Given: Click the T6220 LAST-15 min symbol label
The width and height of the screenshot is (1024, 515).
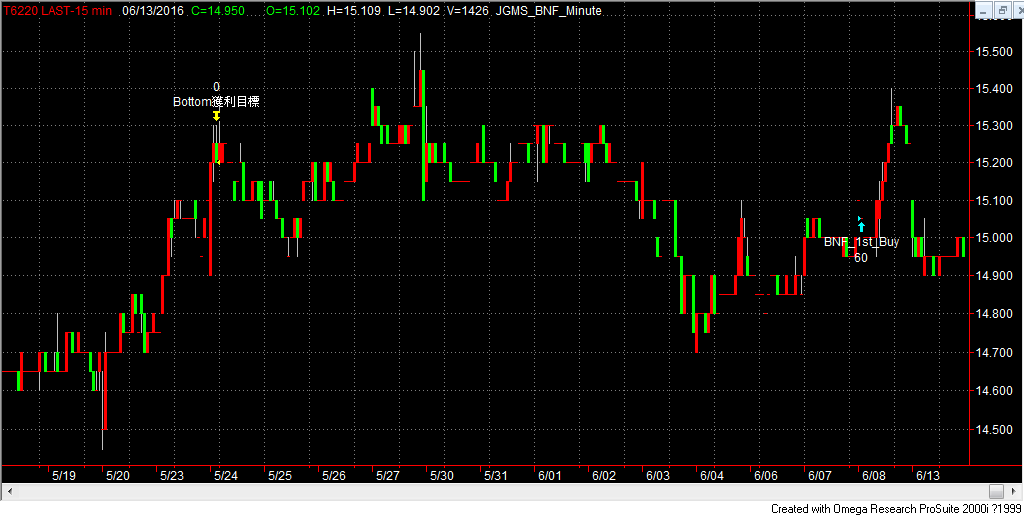Looking at the screenshot, I should [56, 9].
